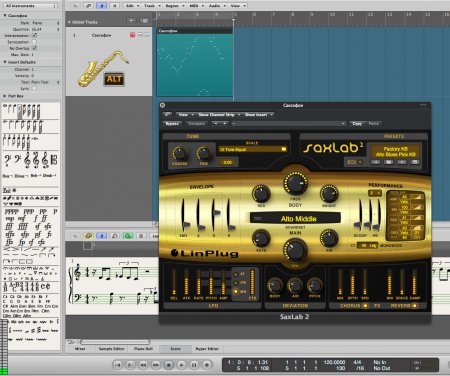Click the Body Freq knob

(x=295, y=183)
